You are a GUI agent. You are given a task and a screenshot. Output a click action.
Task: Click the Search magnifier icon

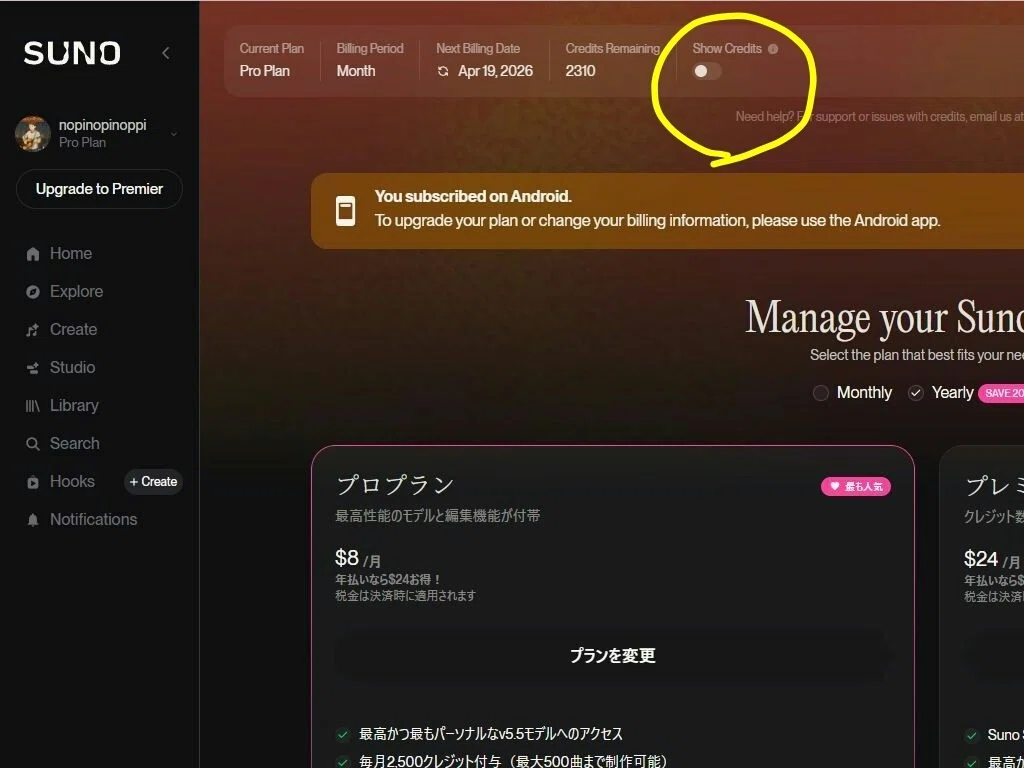[33, 444]
